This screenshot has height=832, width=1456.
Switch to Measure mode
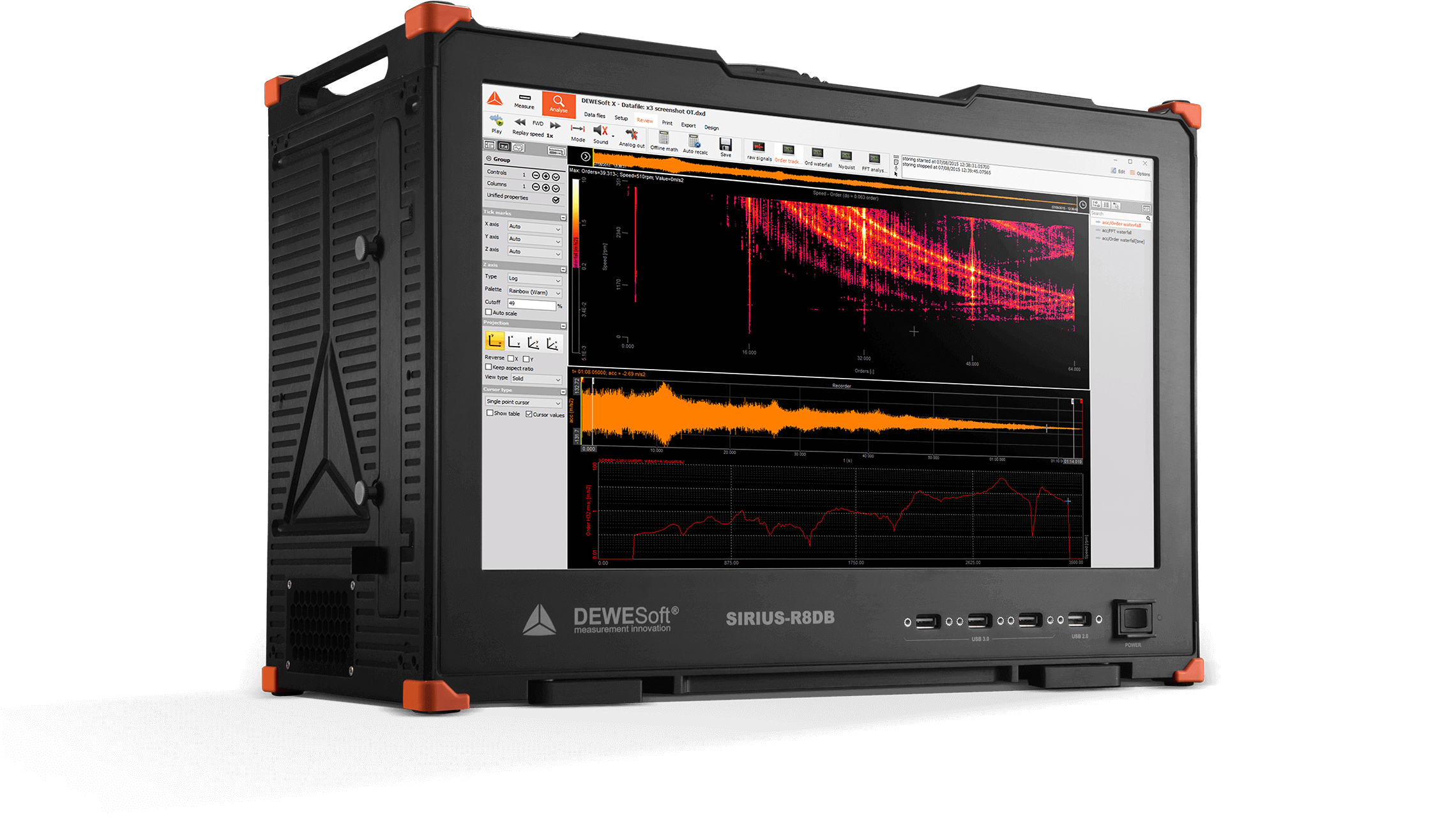524,101
